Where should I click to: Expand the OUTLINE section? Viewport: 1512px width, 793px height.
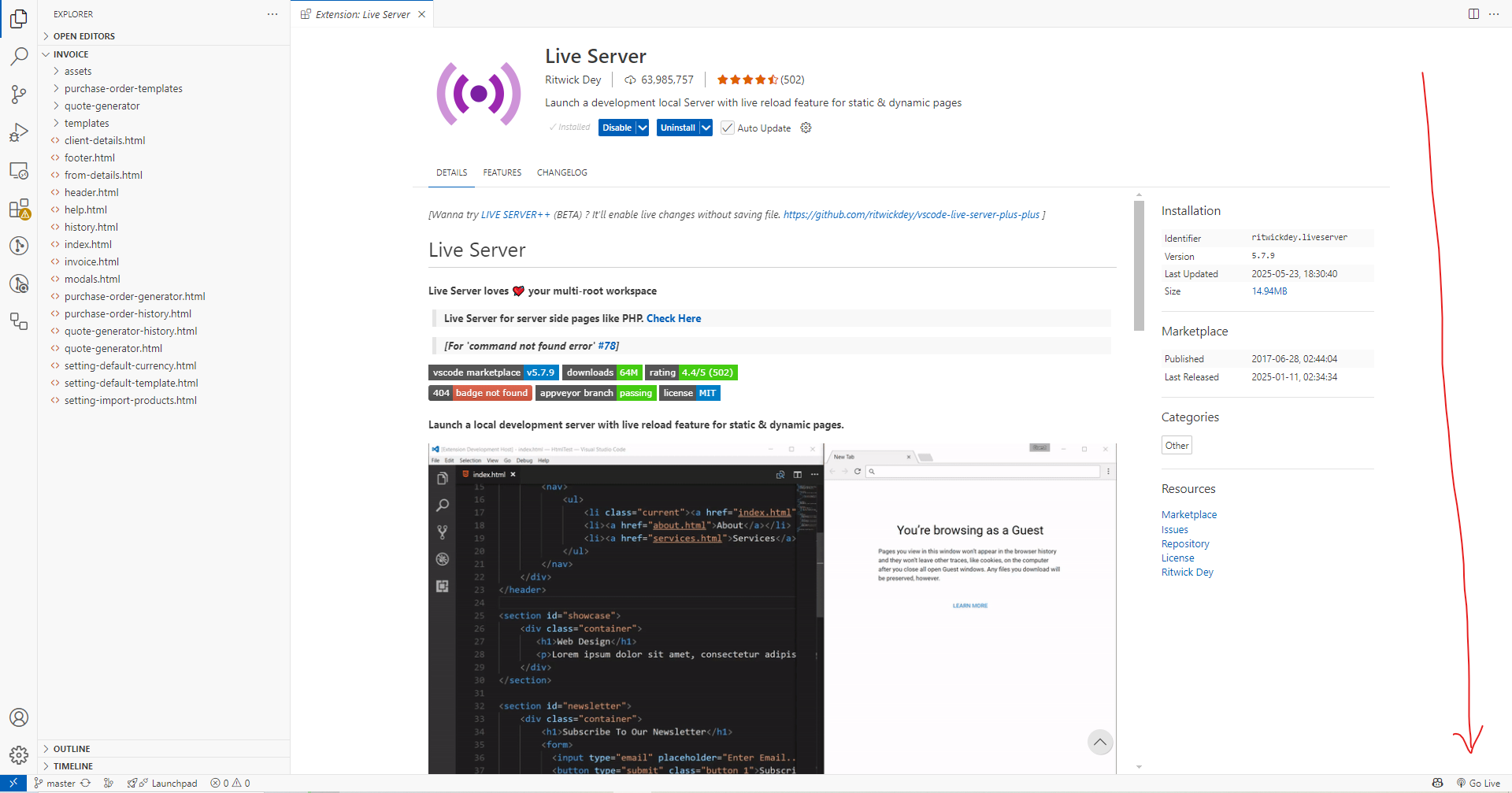click(72, 749)
